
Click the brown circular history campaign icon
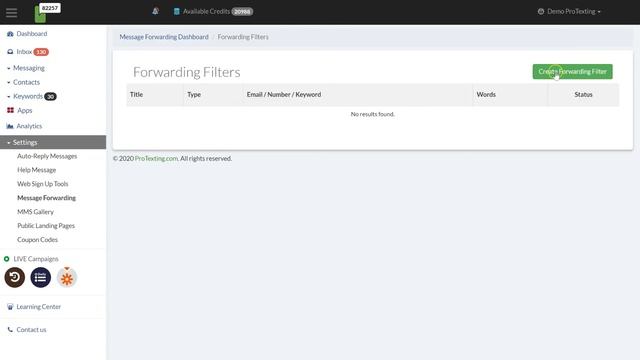point(15,277)
